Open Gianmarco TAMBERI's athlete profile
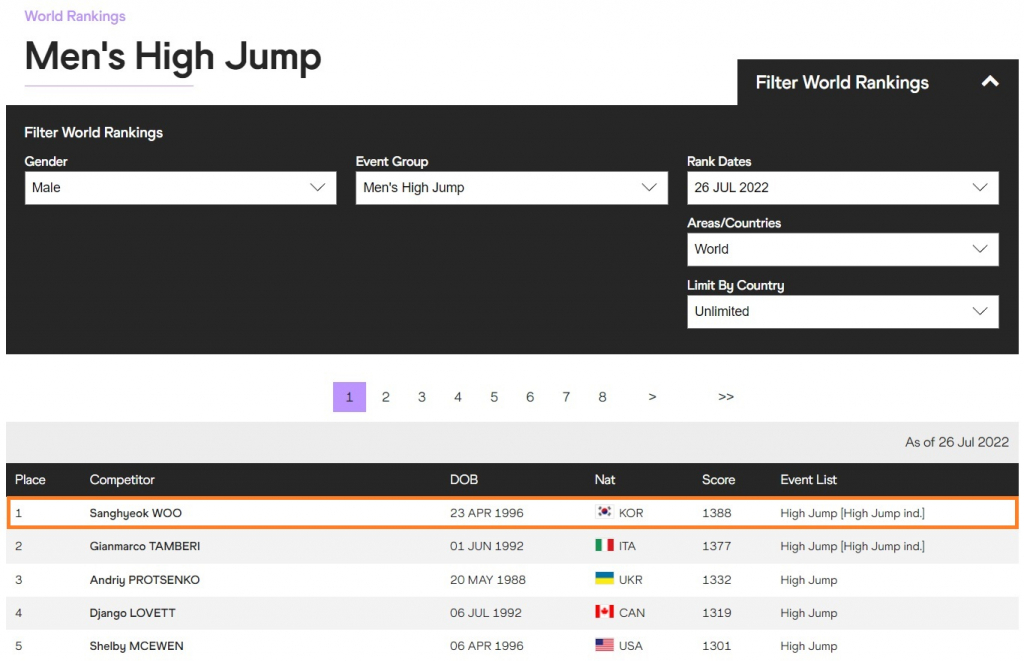The height and width of the screenshot is (661, 1024). point(145,546)
